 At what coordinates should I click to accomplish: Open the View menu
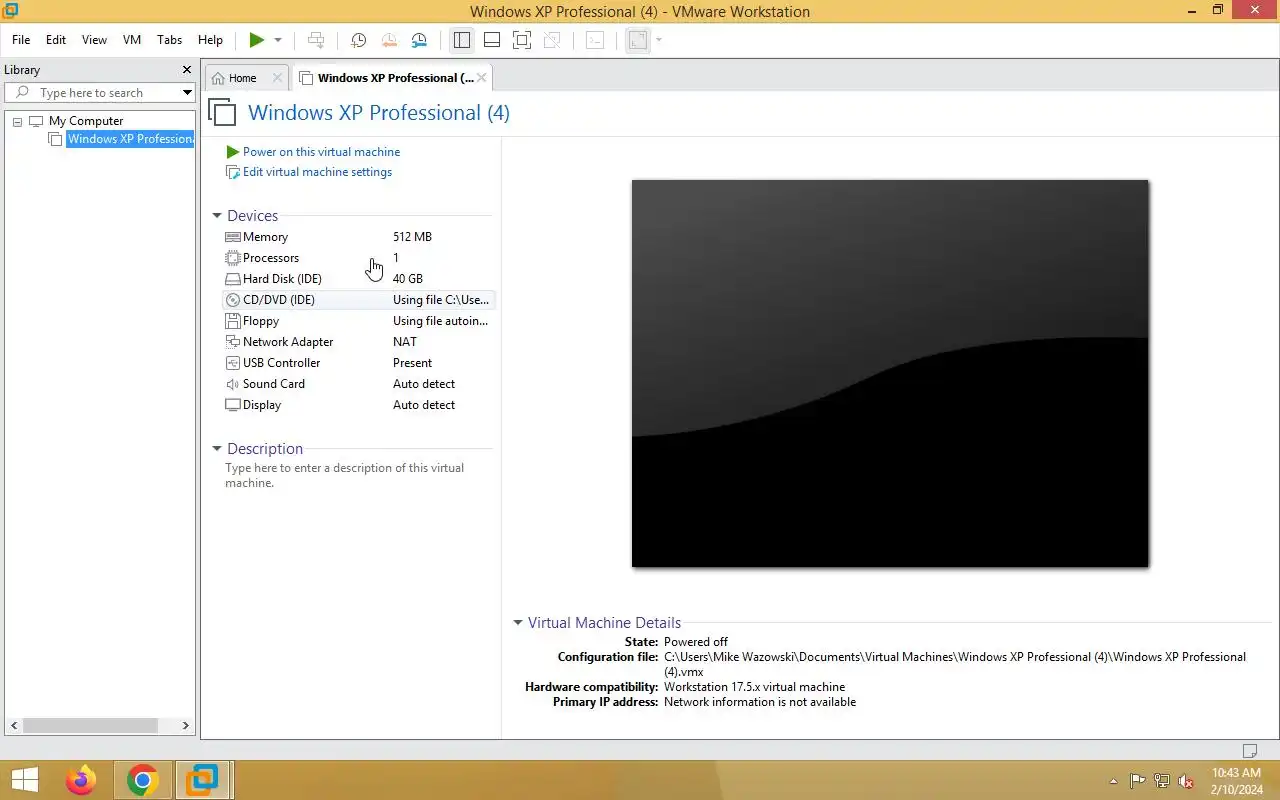[94, 40]
